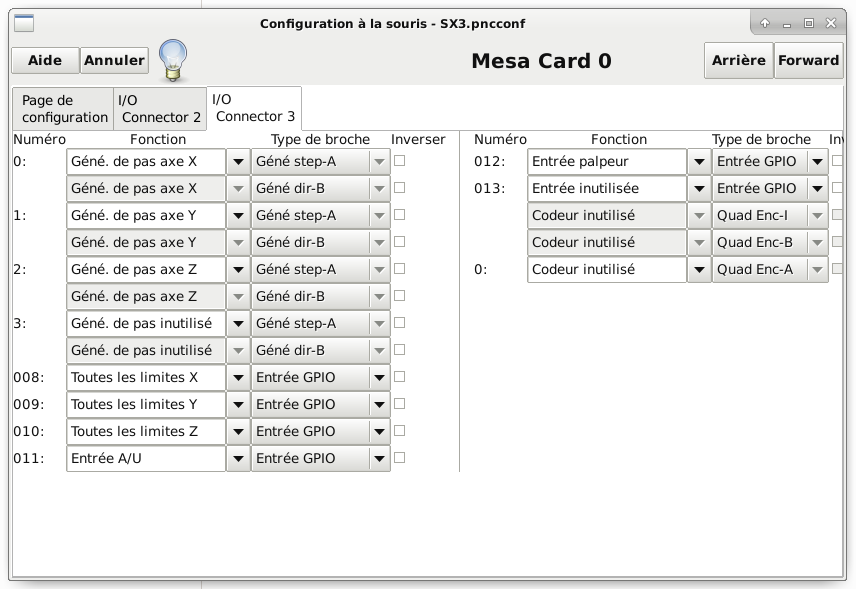The width and height of the screenshot is (856, 589).
Task: Click into the Toutes les limites X text field
Action: (146, 378)
